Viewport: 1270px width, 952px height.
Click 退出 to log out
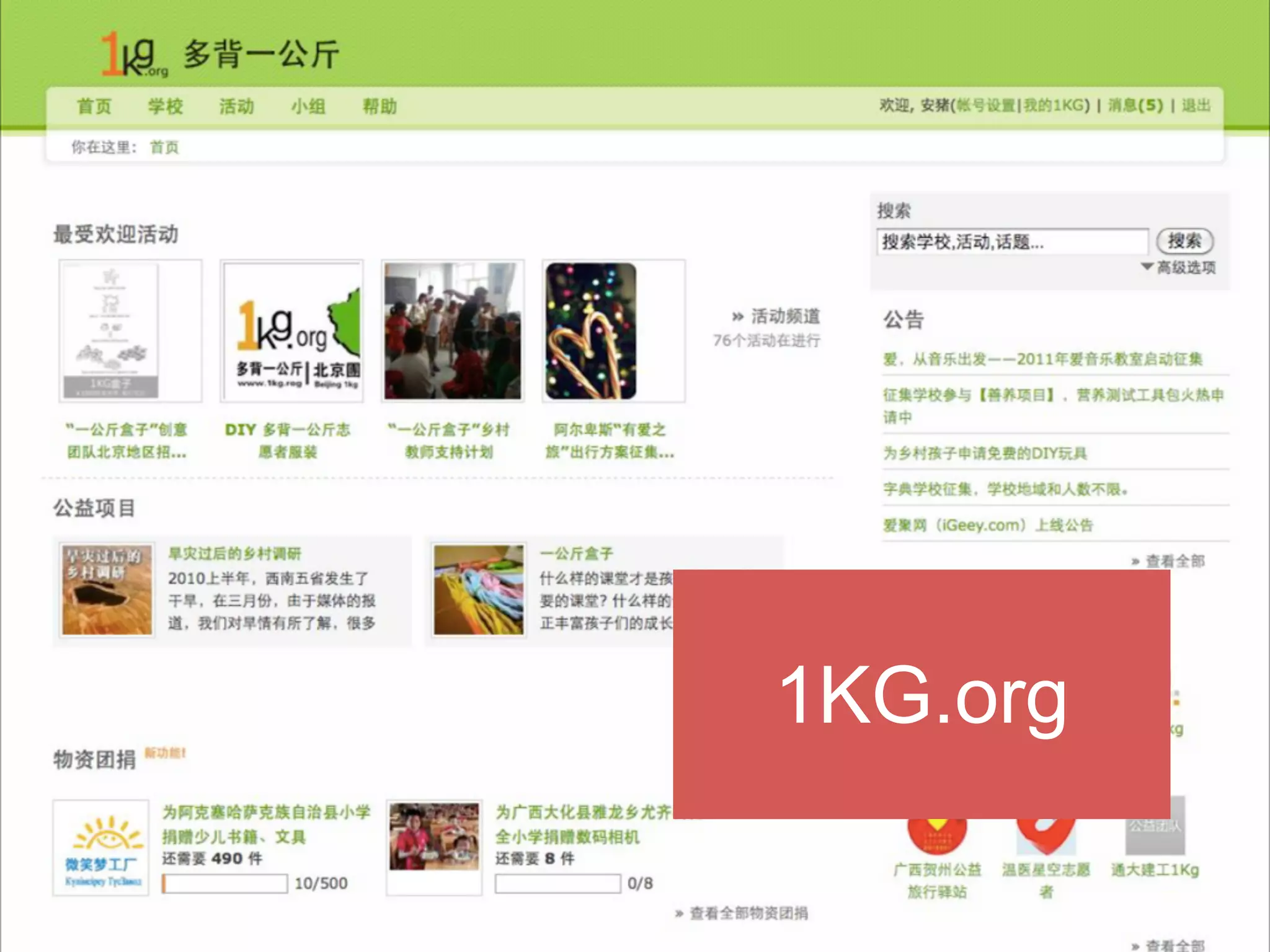tap(1196, 105)
